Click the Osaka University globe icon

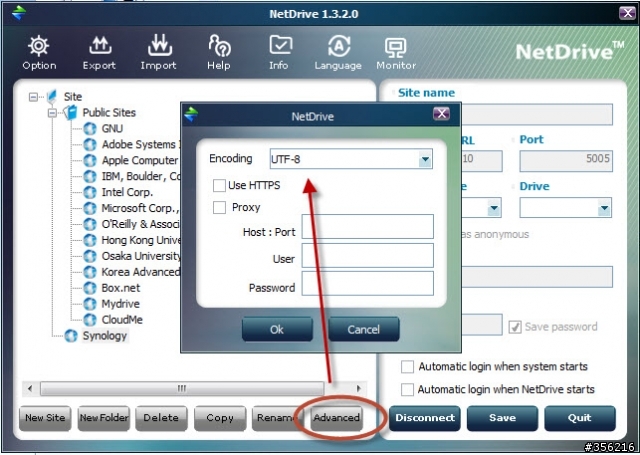pos(90,256)
